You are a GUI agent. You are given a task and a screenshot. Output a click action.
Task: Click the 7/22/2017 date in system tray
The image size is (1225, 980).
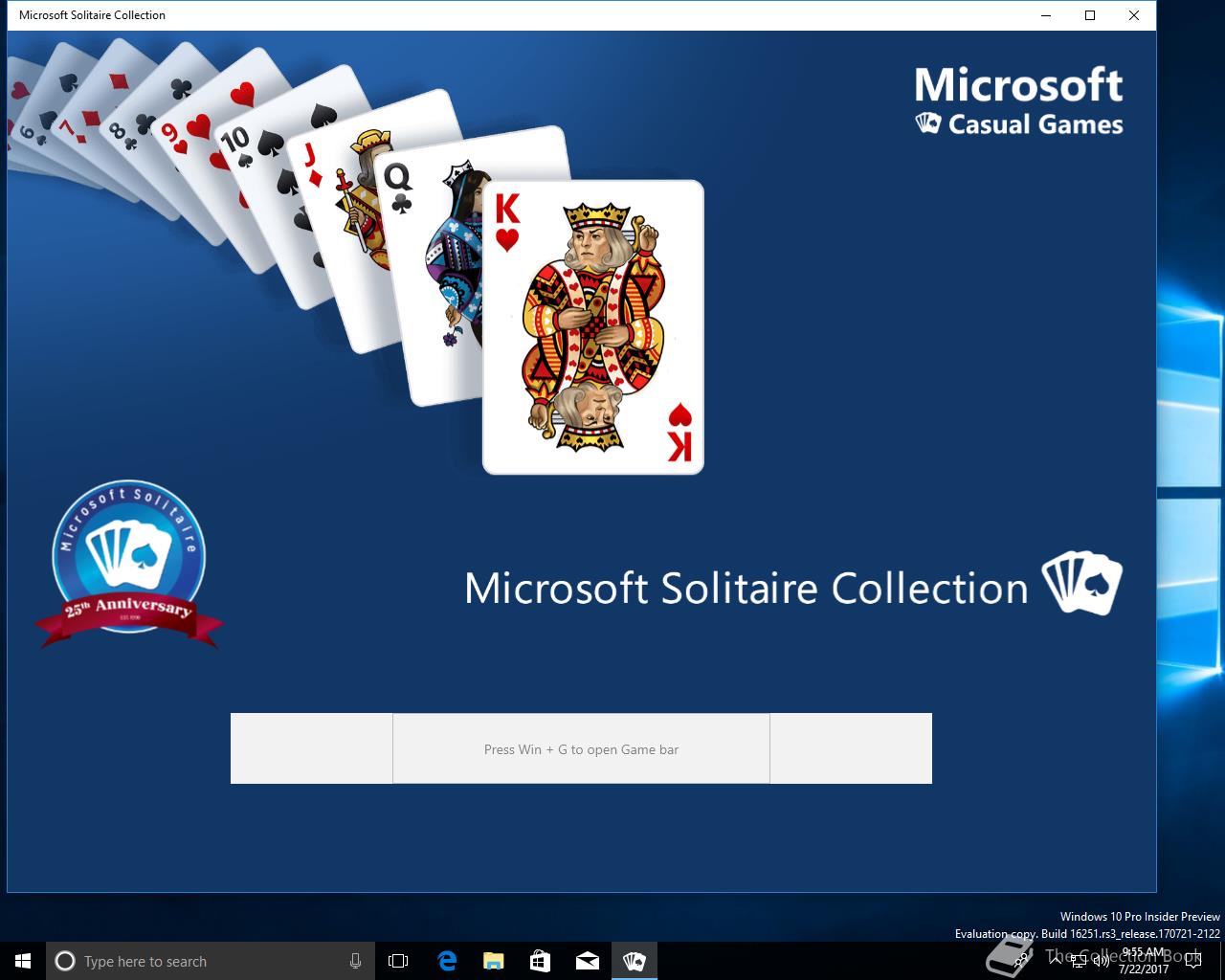click(1144, 969)
